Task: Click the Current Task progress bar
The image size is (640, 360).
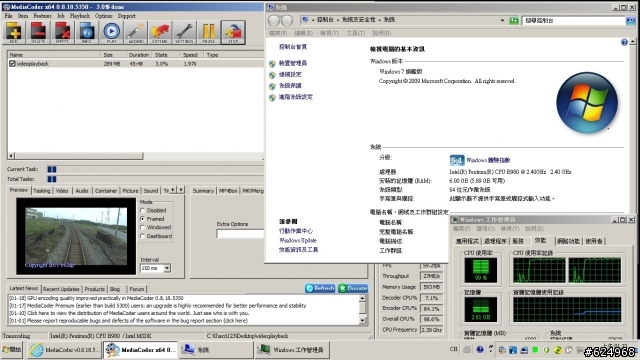Action: point(155,169)
